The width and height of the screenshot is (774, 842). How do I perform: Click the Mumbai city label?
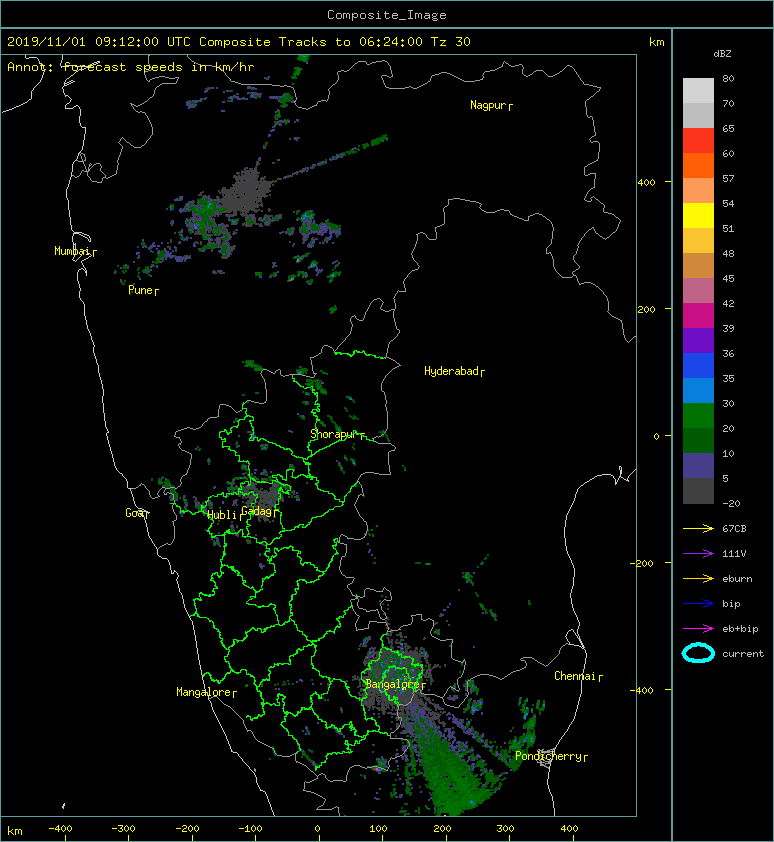75,251
